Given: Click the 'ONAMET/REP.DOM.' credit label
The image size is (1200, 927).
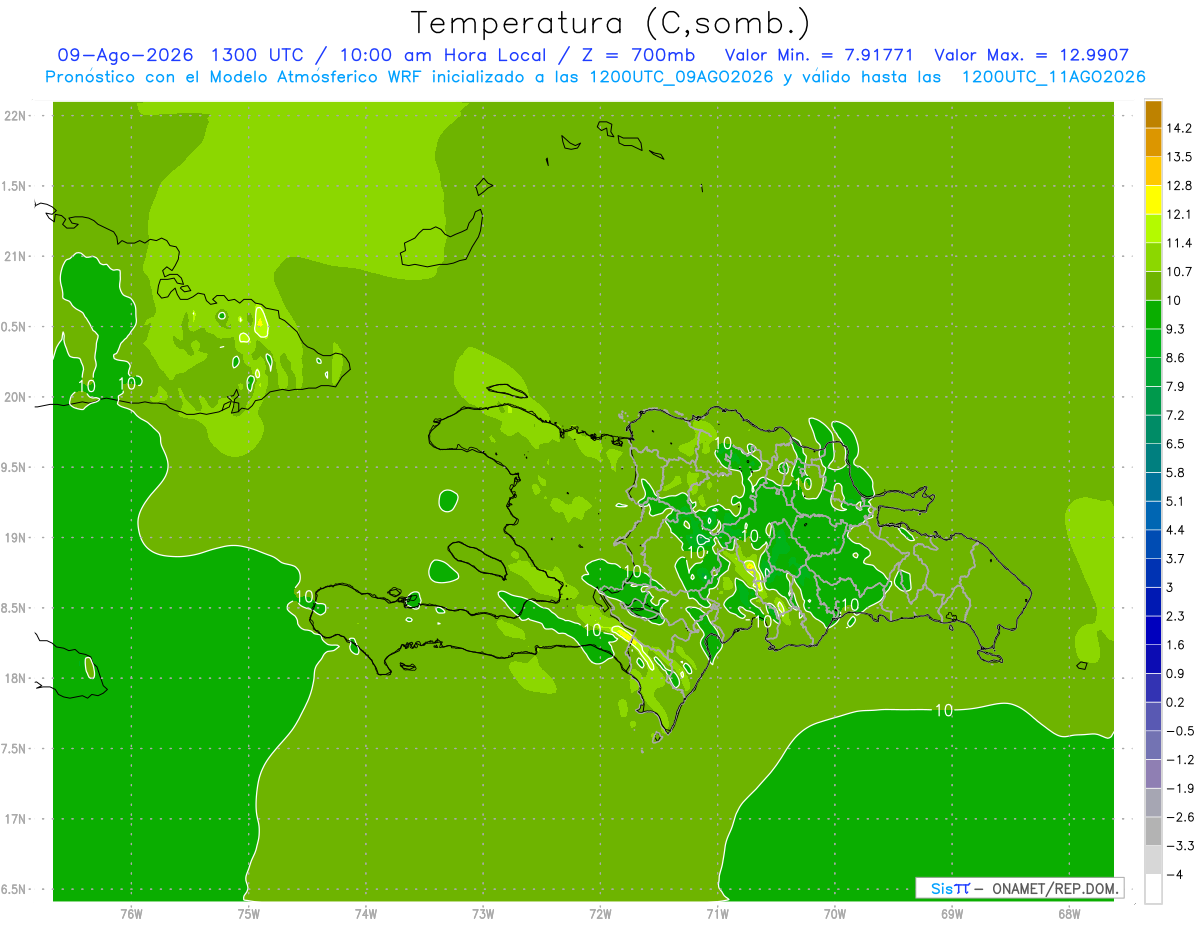Looking at the screenshot, I should click(1054, 888).
